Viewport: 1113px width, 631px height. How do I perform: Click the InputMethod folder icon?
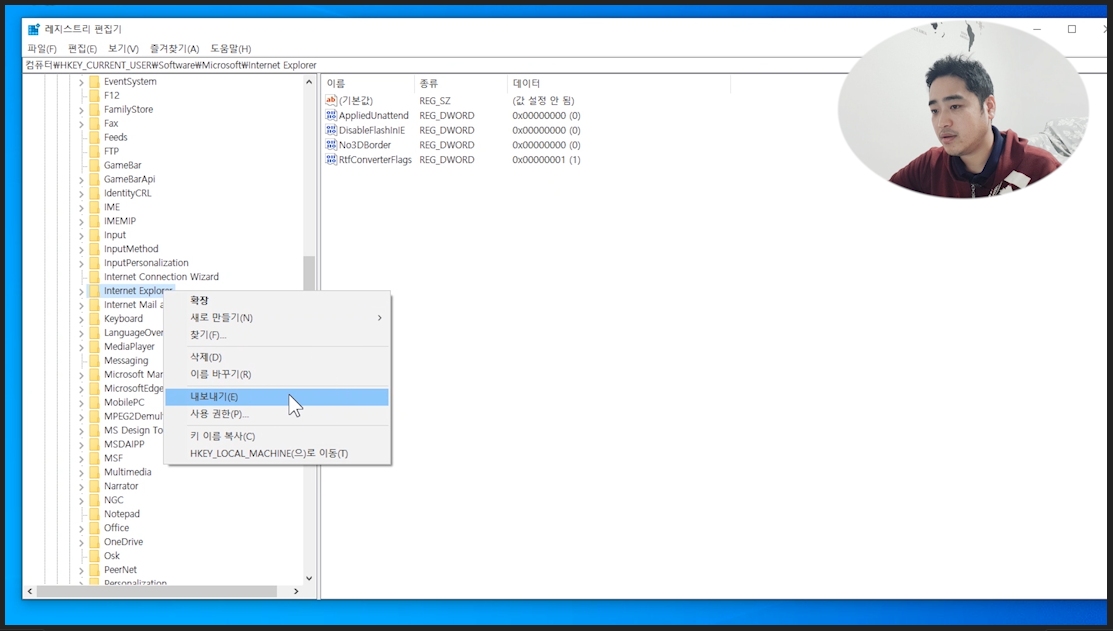pyautogui.click(x=94, y=249)
